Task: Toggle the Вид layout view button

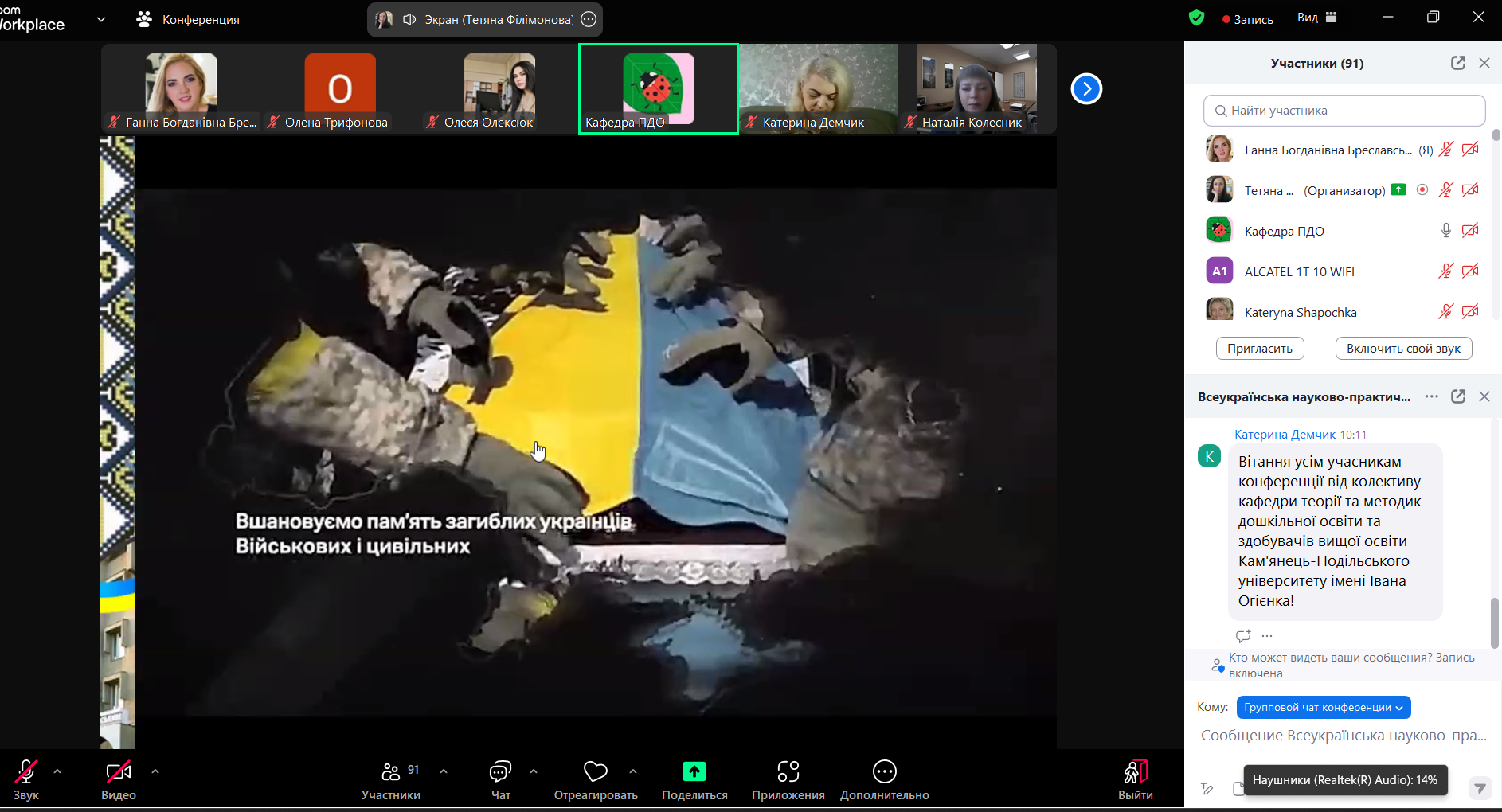Action: (1316, 18)
